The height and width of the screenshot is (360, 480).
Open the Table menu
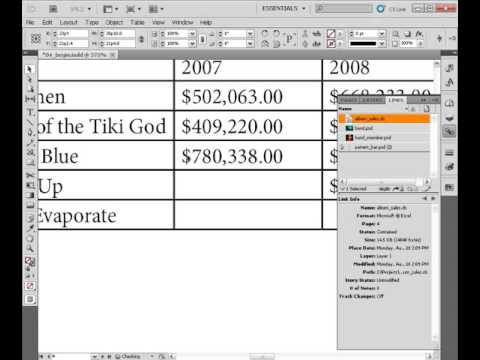click(137, 22)
